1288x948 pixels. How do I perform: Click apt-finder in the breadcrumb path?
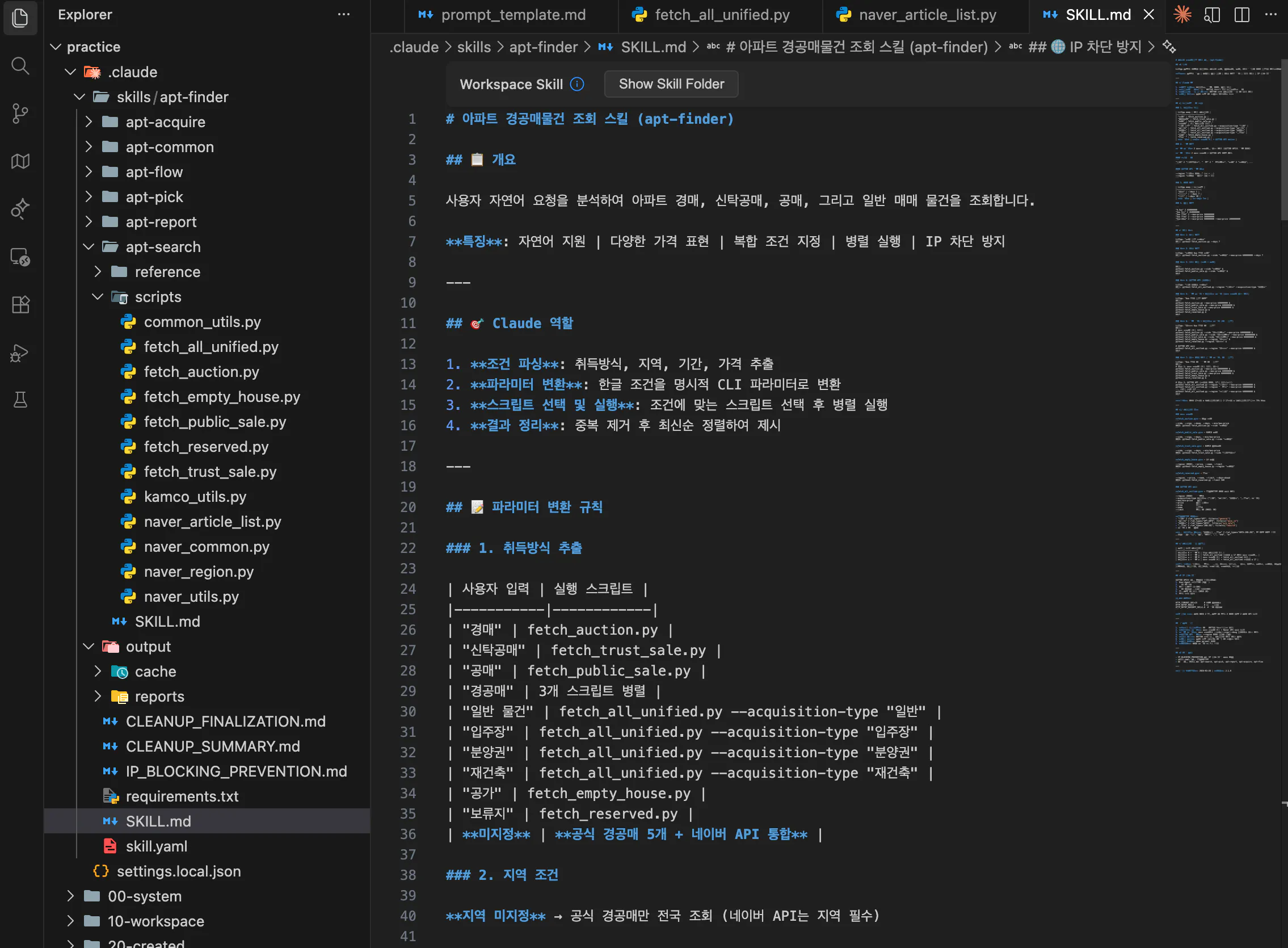543,47
